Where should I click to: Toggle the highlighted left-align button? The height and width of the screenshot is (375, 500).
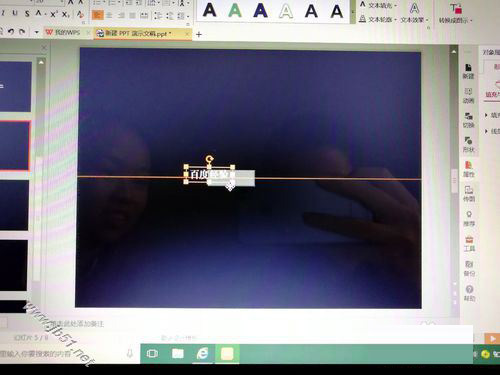tap(98, 15)
